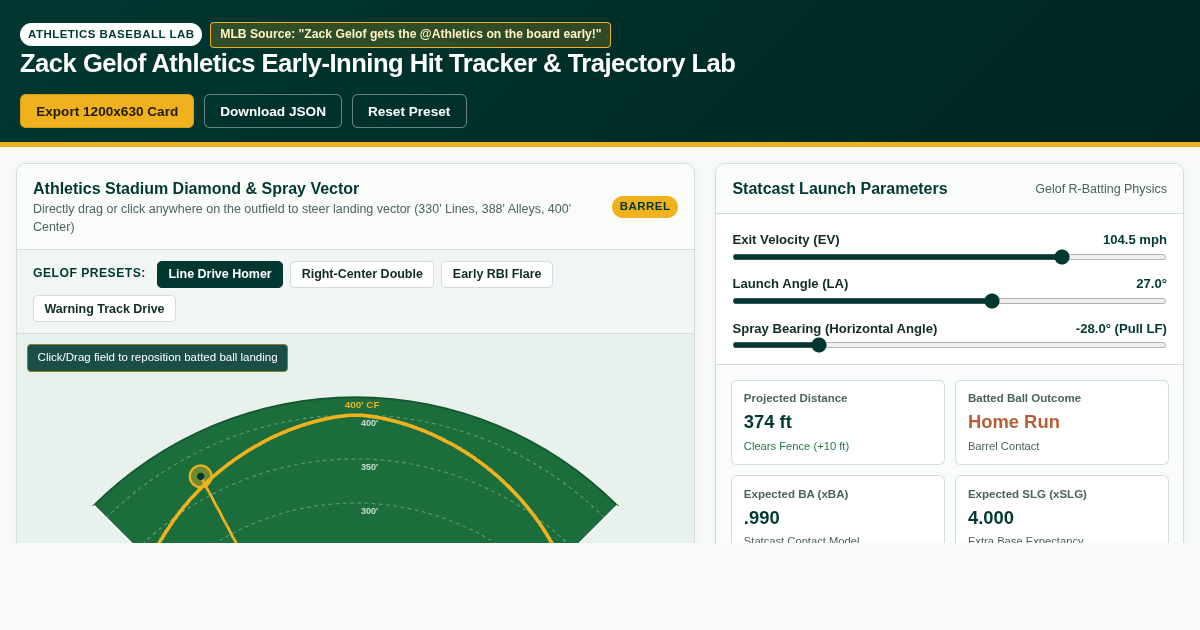
Task: Click the Clears Fence (+10 ft) note
Action: click(x=796, y=446)
